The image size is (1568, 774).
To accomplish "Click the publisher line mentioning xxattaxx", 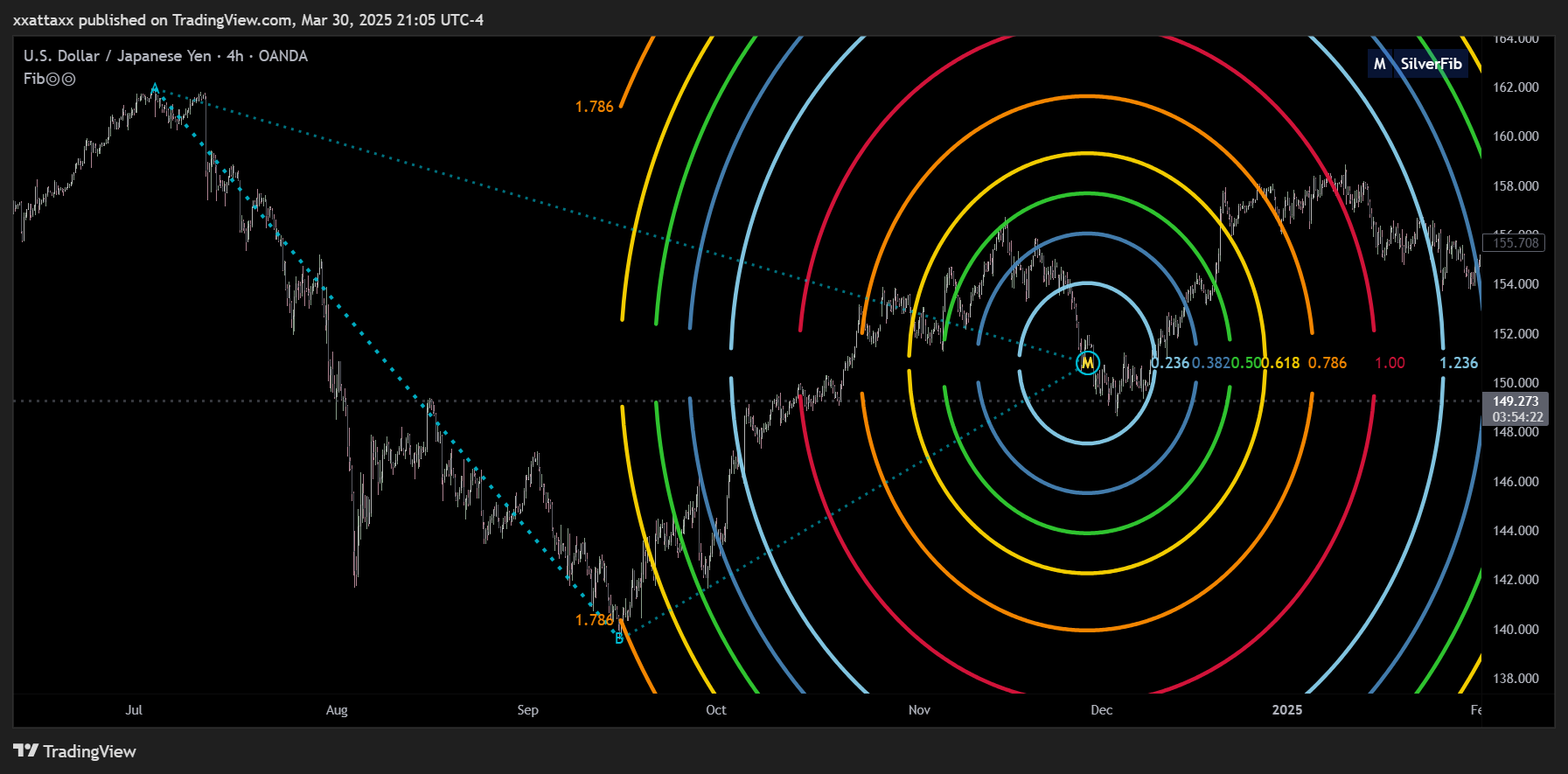I will click(248, 19).
